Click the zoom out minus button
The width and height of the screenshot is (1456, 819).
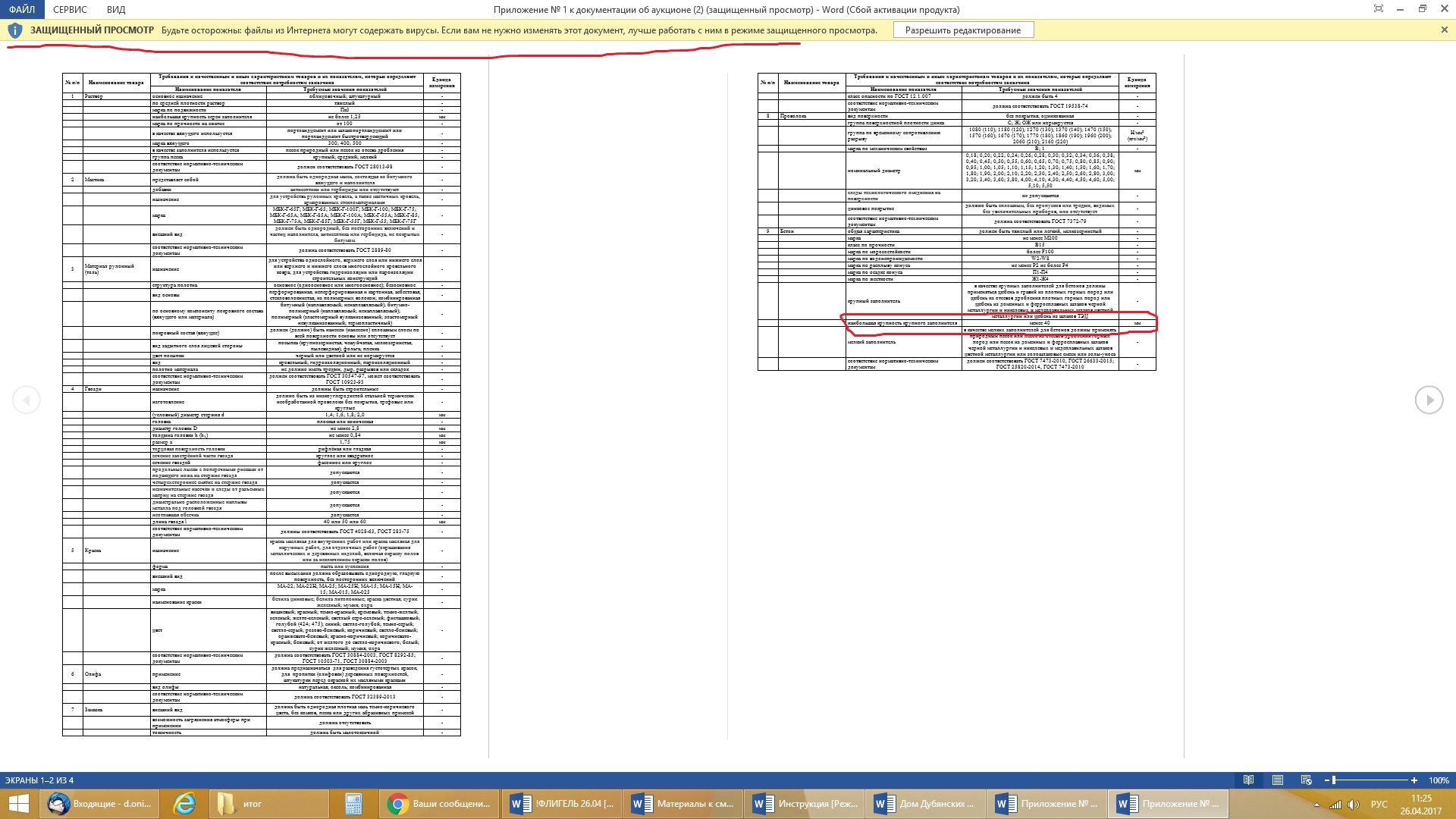1327,780
